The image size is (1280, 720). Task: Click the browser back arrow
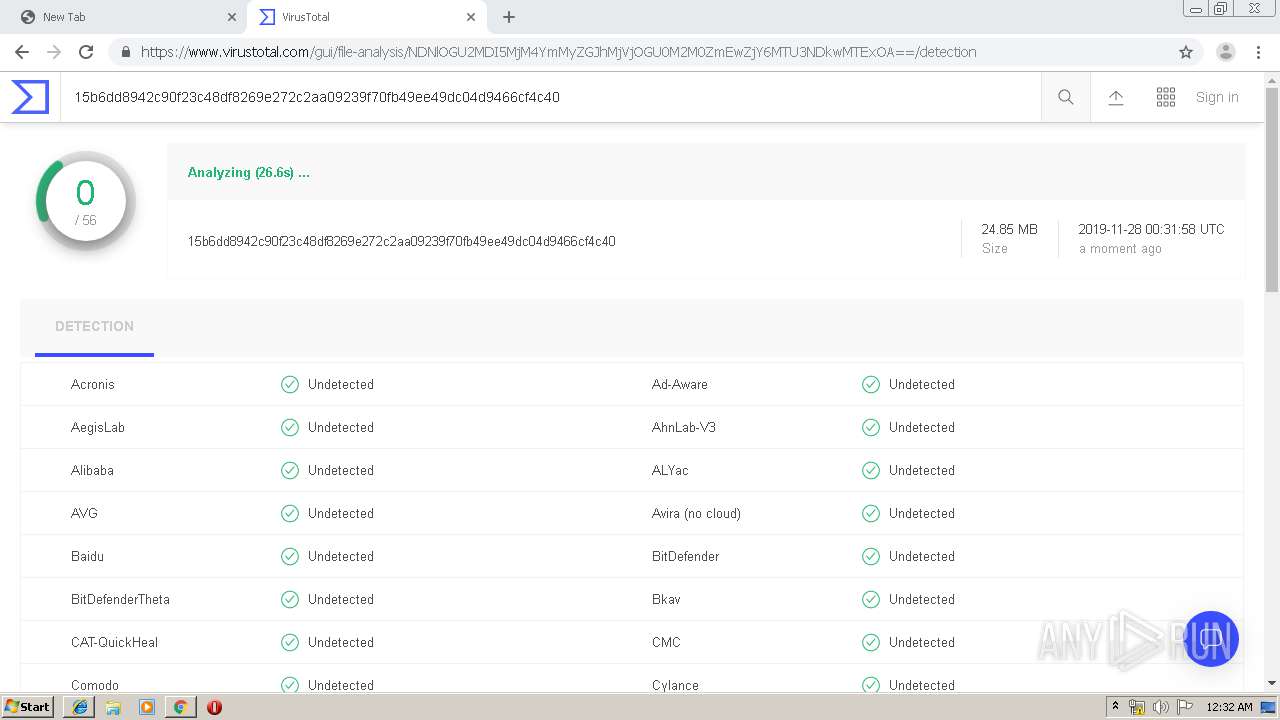click(x=22, y=52)
